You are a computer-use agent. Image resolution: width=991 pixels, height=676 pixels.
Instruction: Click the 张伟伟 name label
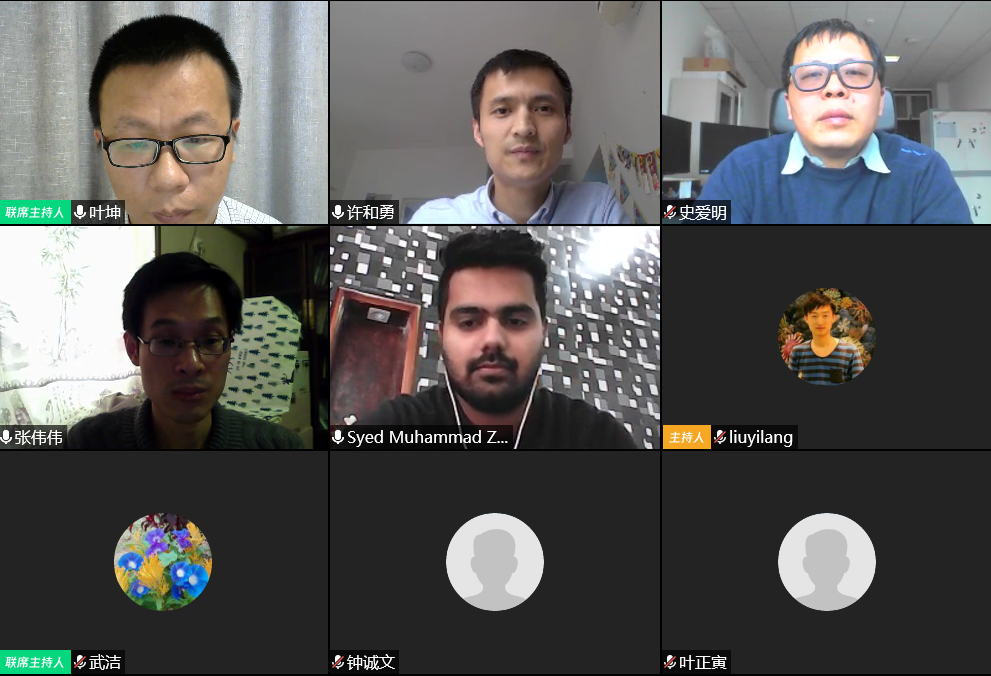[x=39, y=437]
